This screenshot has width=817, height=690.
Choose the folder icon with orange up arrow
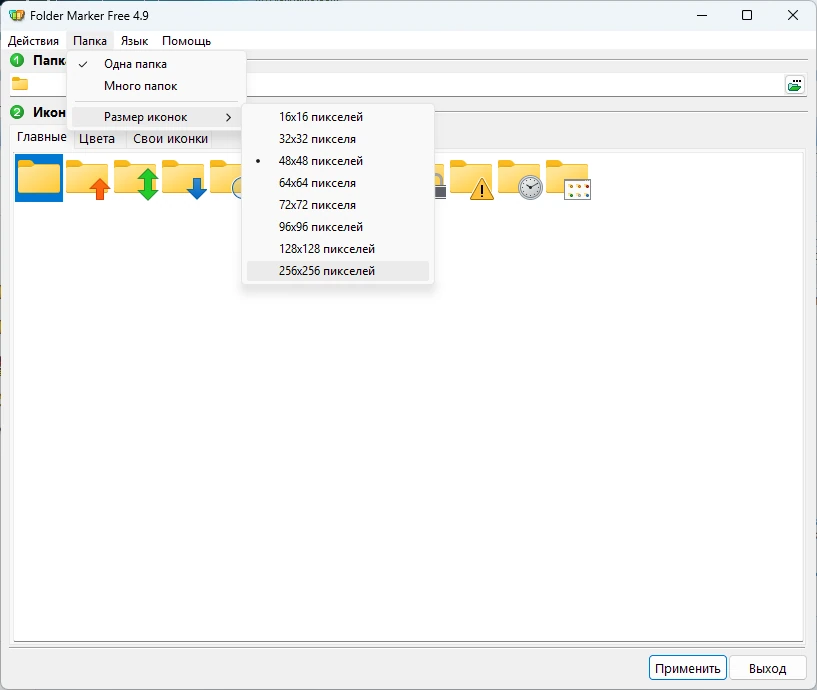[88, 179]
